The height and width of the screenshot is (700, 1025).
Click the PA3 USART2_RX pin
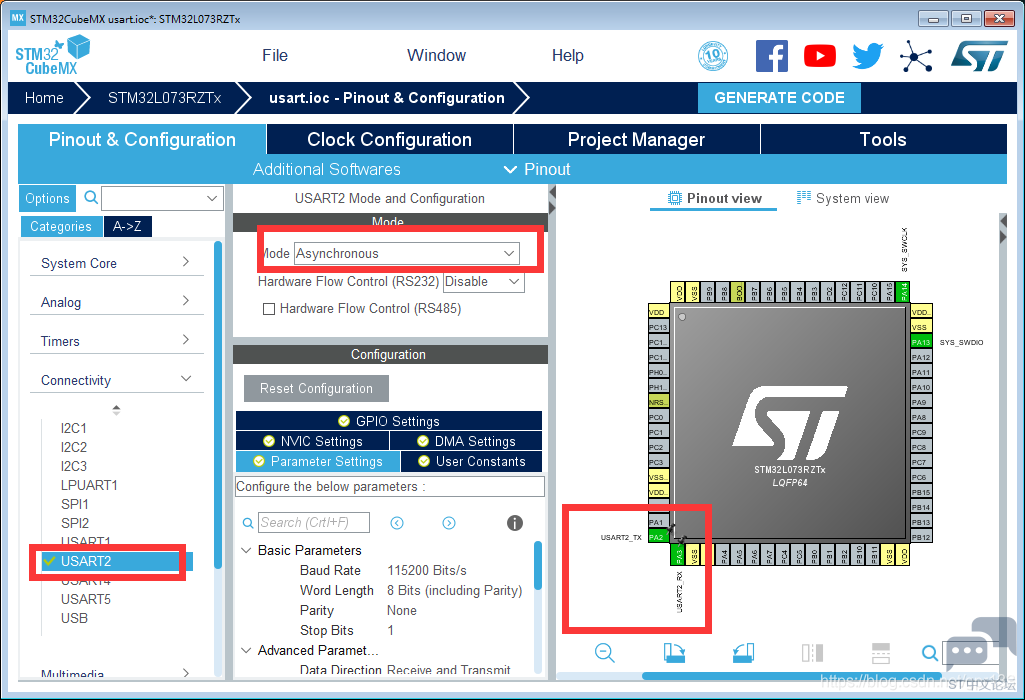tap(679, 555)
